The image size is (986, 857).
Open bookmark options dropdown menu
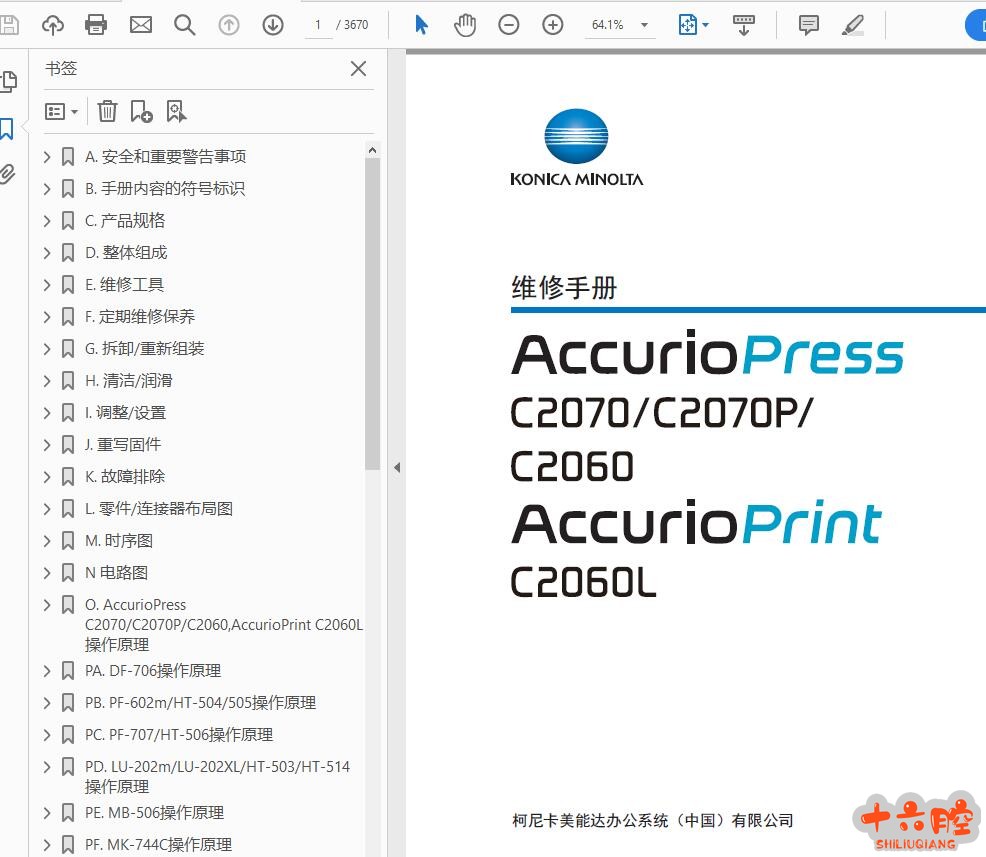[62, 111]
